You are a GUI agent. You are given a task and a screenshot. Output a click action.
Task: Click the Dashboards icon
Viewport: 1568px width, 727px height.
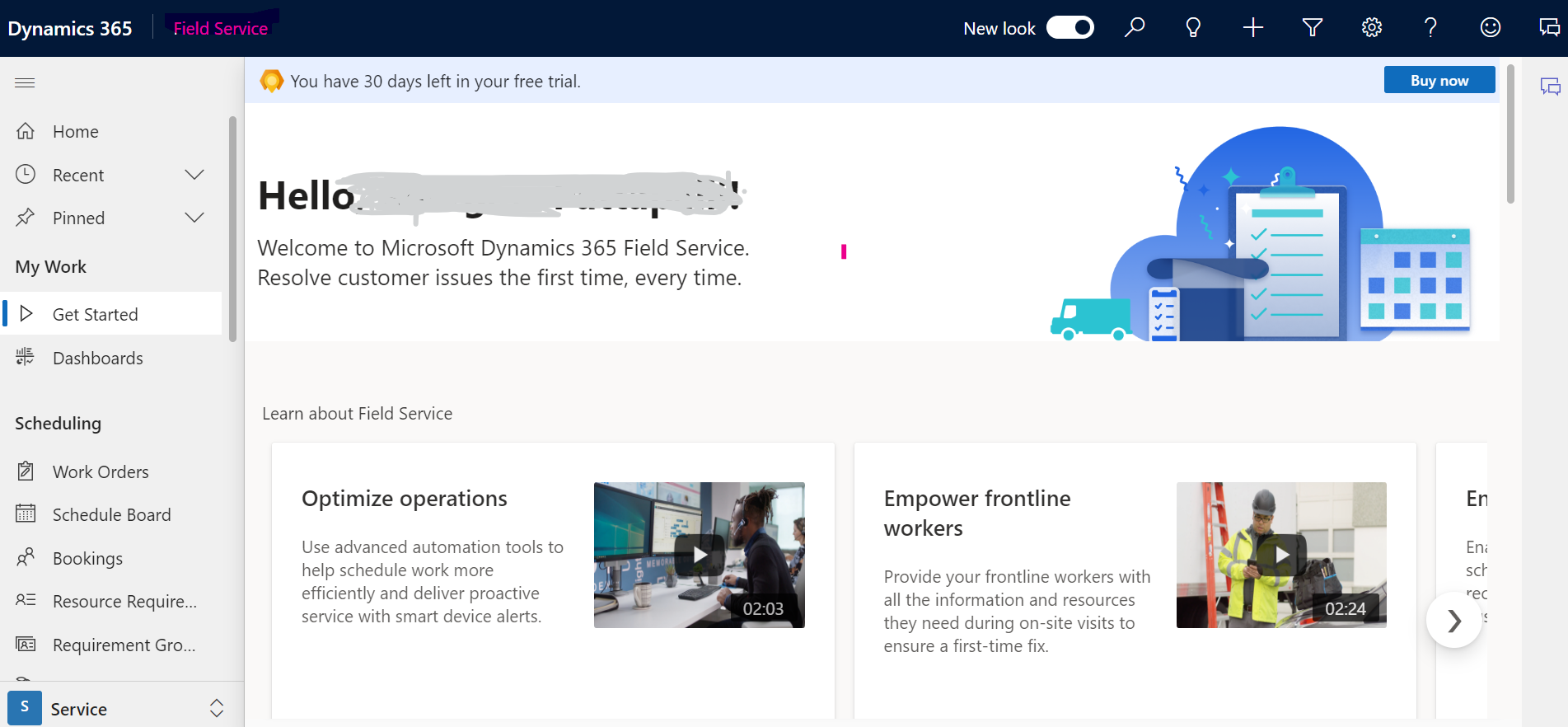(26, 357)
